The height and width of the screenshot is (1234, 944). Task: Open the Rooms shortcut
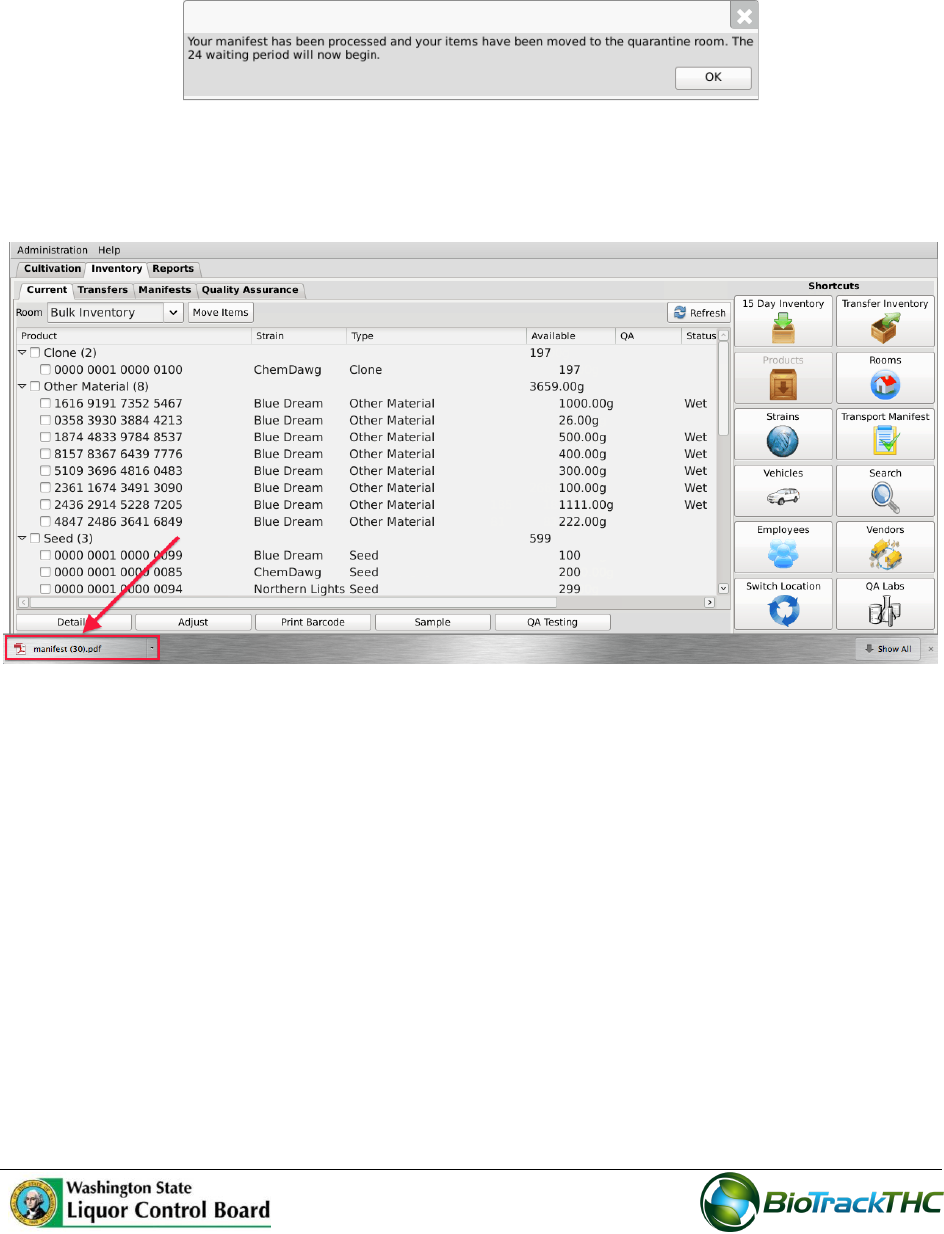pyautogui.click(x=885, y=377)
